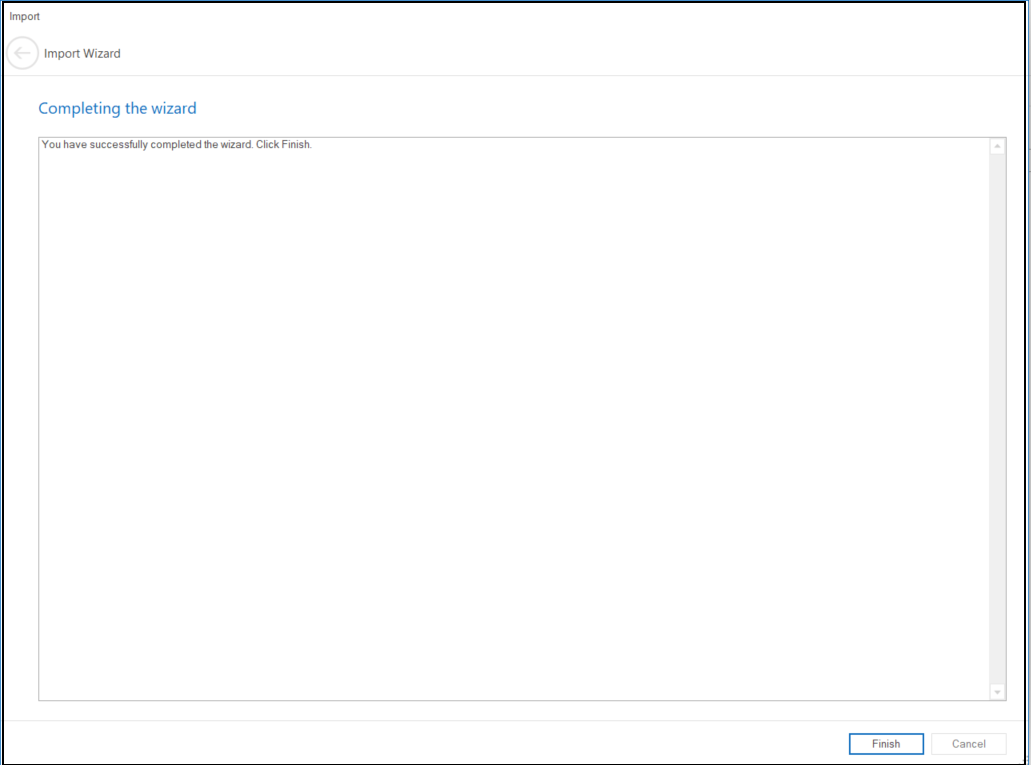This screenshot has width=1031, height=765.
Task: Click the vertical scrollbar track
Action: 997,420
